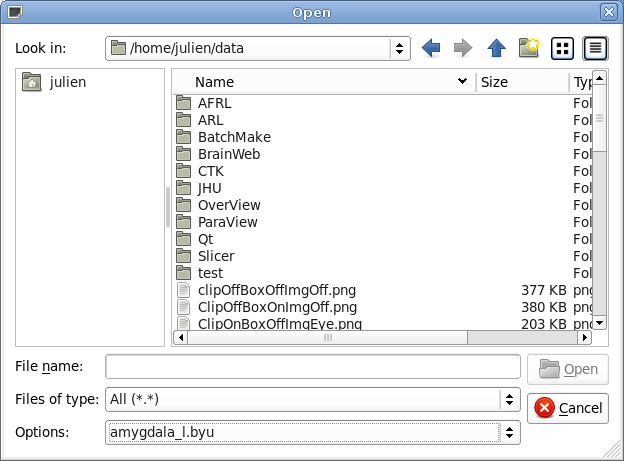Click the Forward navigation arrow
This screenshot has height=461, width=624.
[x=463, y=48]
